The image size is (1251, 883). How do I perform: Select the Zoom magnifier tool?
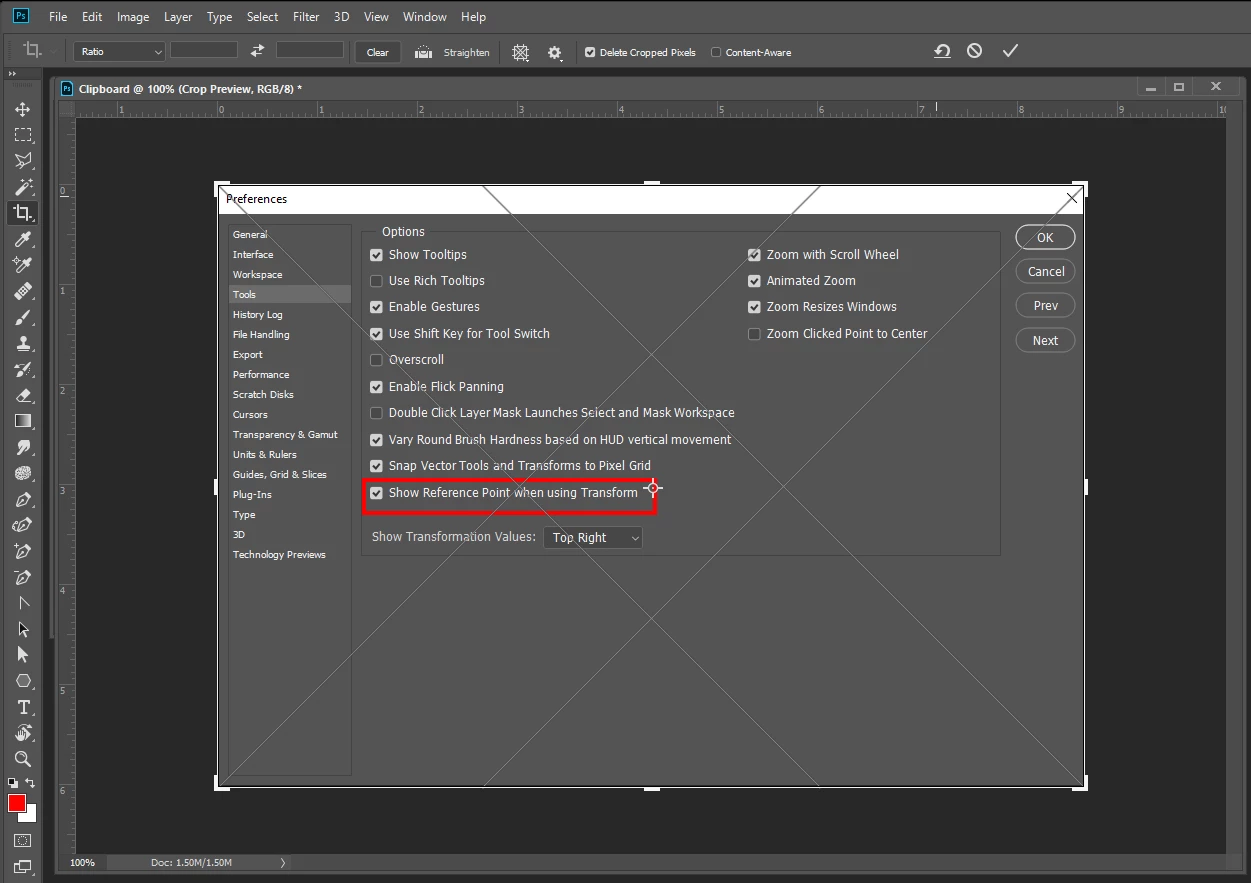pyautogui.click(x=22, y=759)
